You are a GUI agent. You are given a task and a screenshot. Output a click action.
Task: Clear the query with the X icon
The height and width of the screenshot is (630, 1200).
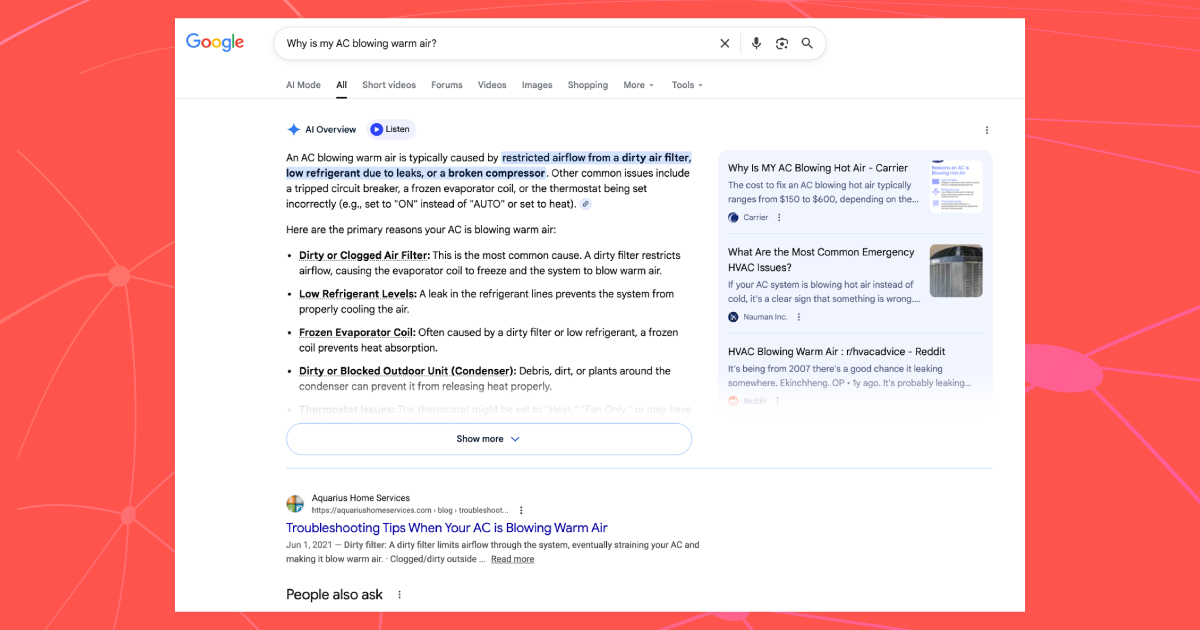coord(725,43)
